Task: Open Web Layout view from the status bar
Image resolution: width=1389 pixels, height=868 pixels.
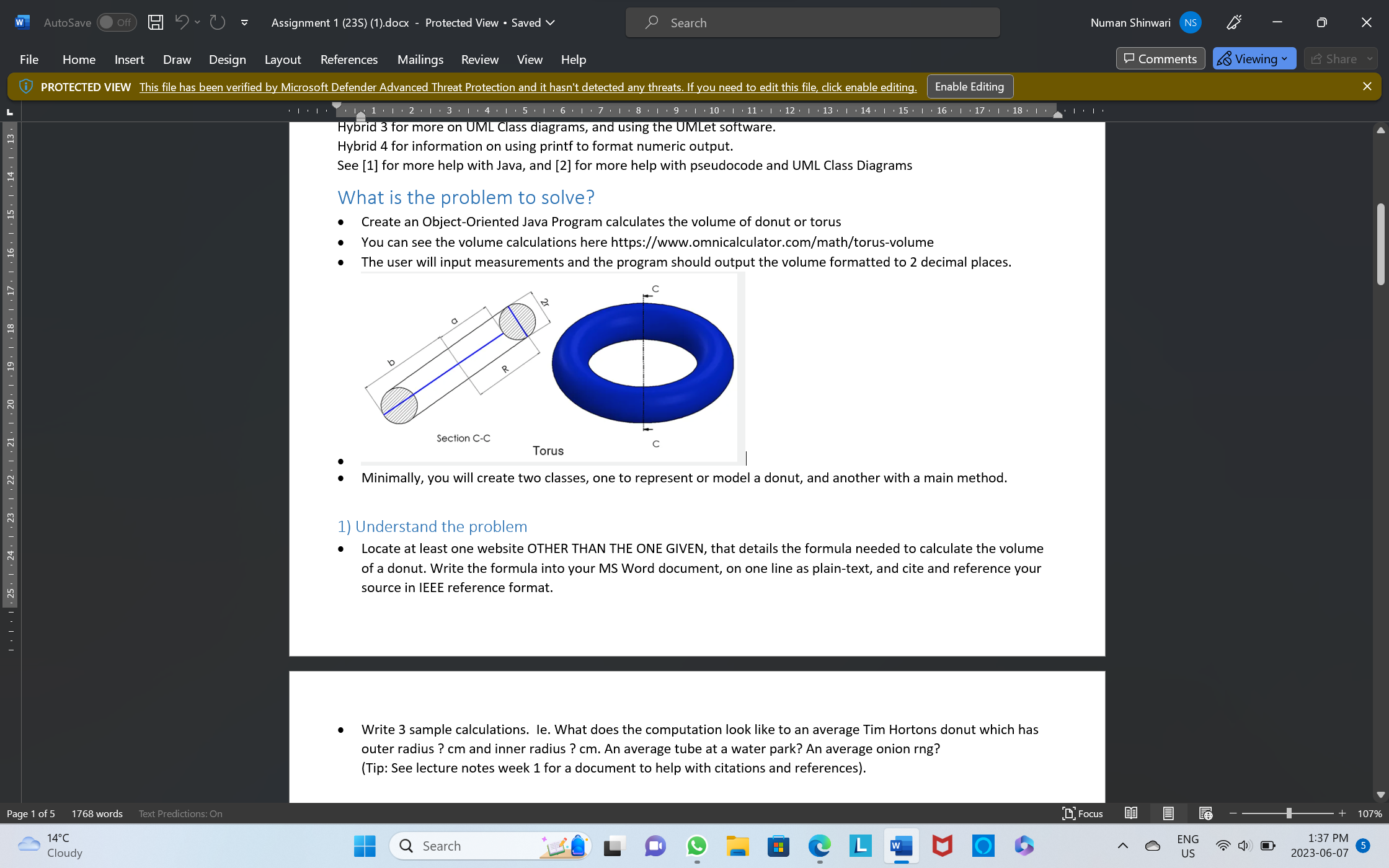Action: pos(1206,813)
